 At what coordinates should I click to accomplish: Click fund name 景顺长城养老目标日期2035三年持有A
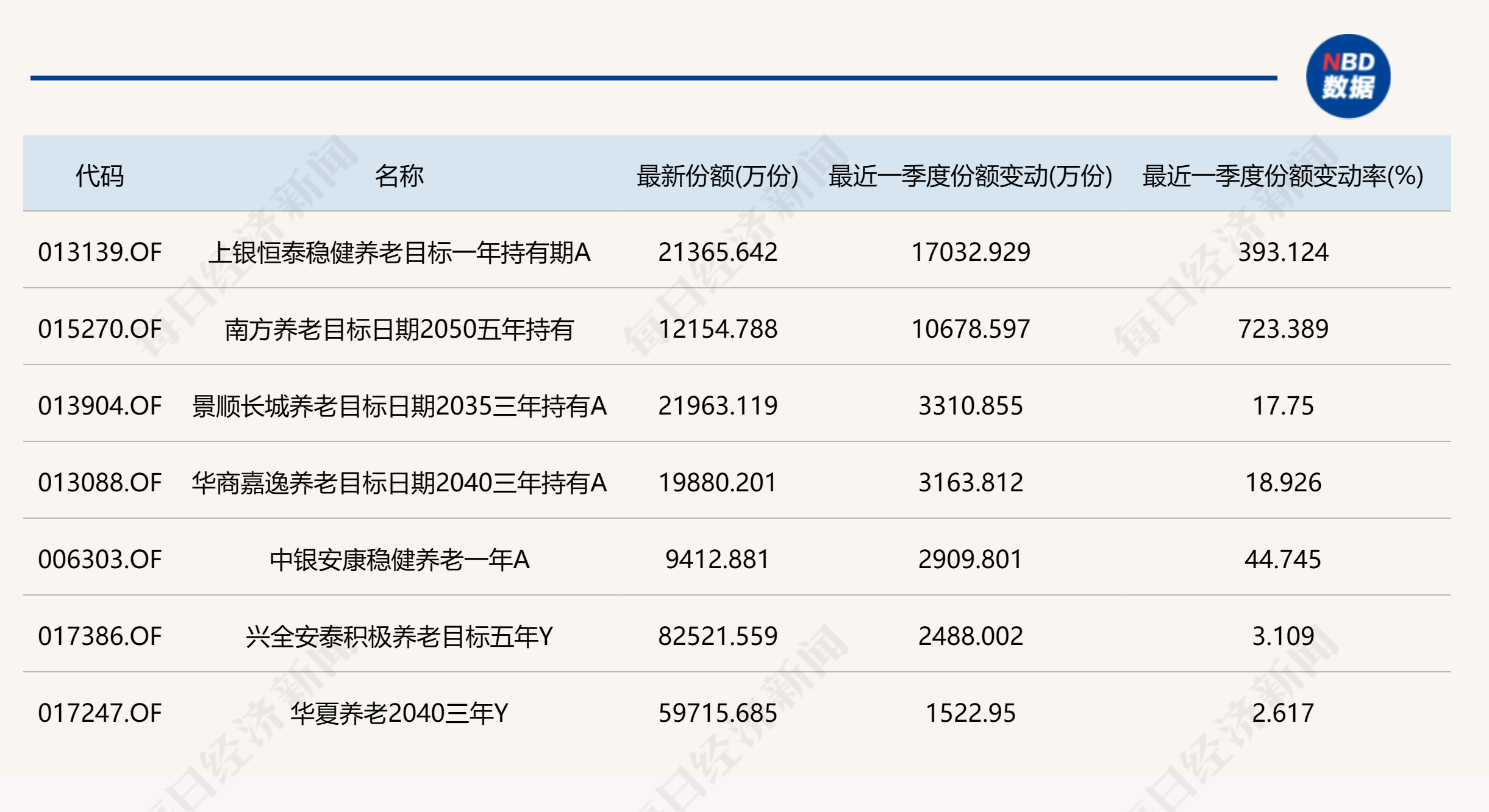click(x=399, y=405)
